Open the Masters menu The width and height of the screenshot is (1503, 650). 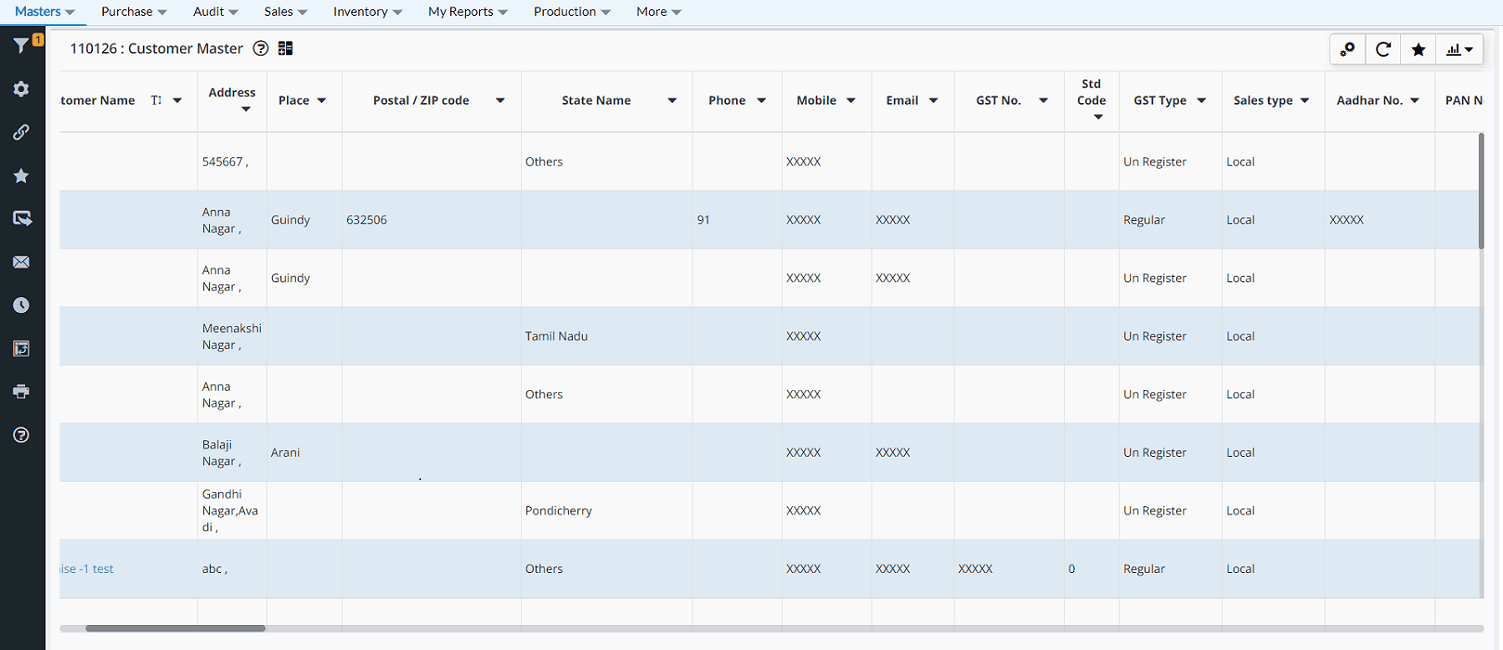pyautogui.click(x=45, y=12)
